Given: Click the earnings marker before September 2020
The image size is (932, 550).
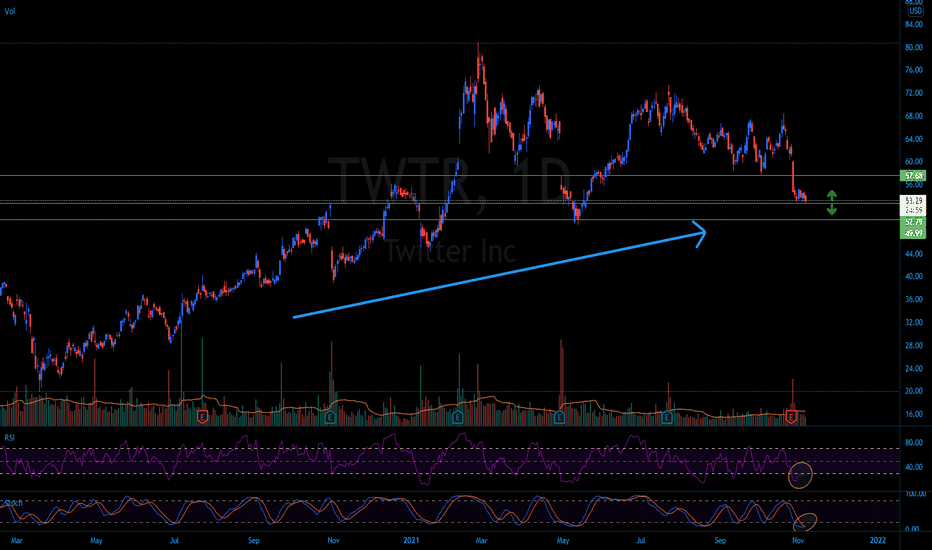Looking at the screenshot, I should (x=202, y=417).
